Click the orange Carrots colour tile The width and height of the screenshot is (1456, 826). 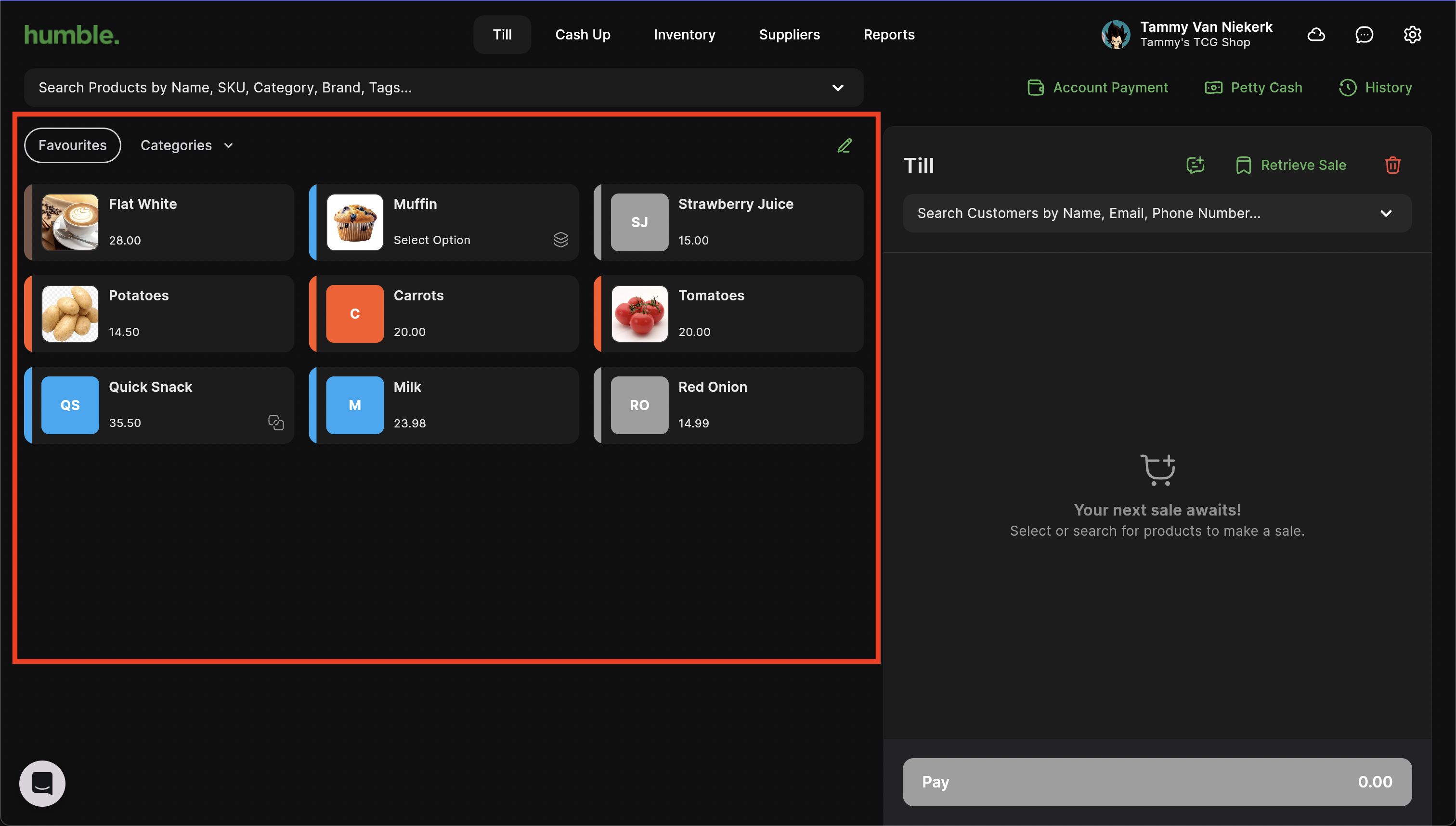[355, 314]
